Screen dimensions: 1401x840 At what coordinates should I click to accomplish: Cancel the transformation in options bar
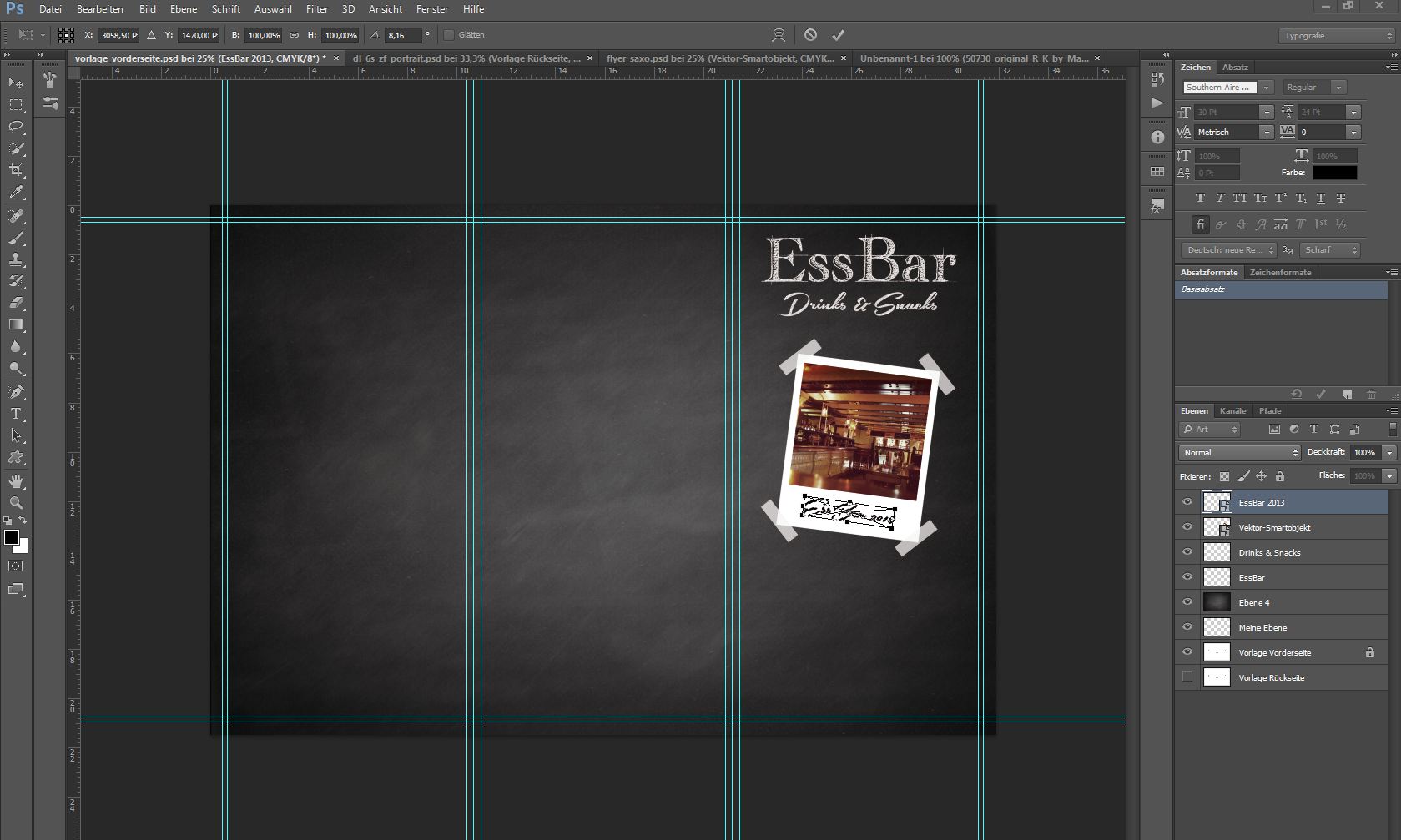click(x=810, y=35)
